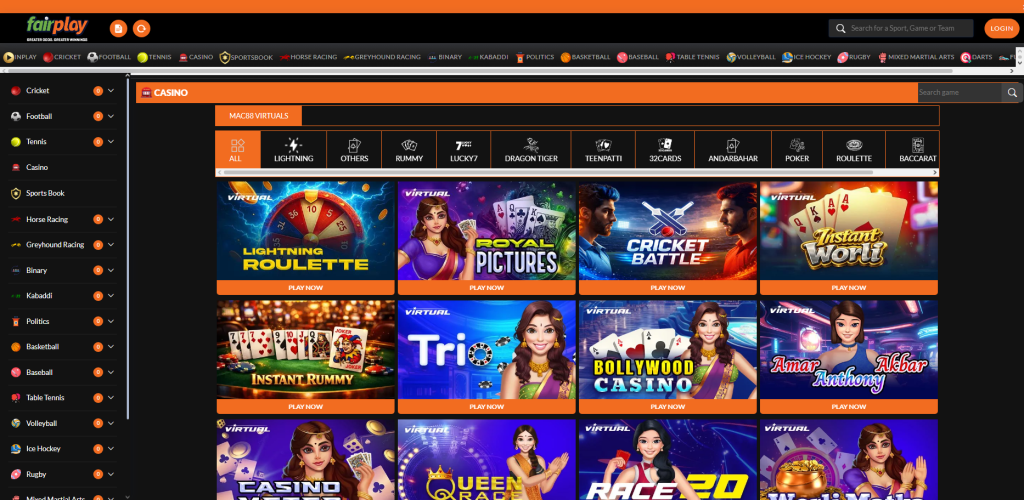Click the magnifier icon in header search
Viewport: 1024px width, 500px height.
coord(840,28)
